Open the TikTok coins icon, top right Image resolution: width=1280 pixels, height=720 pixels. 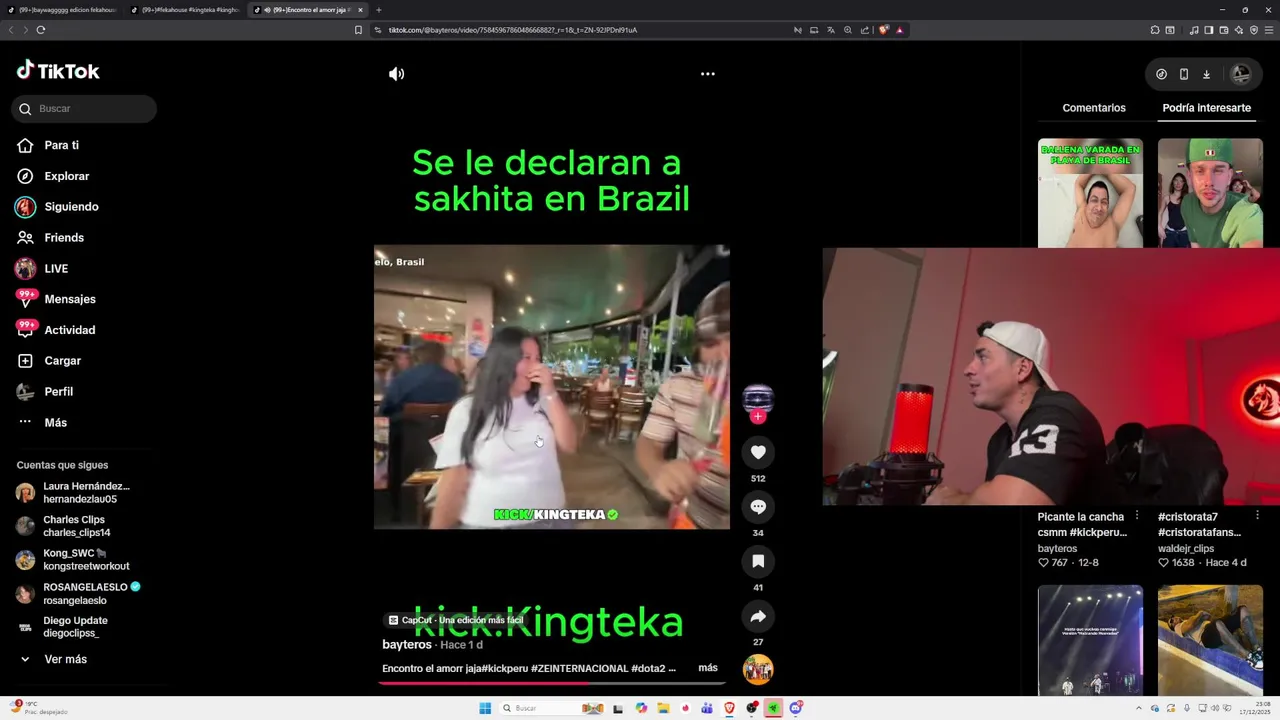point(1161,74)
